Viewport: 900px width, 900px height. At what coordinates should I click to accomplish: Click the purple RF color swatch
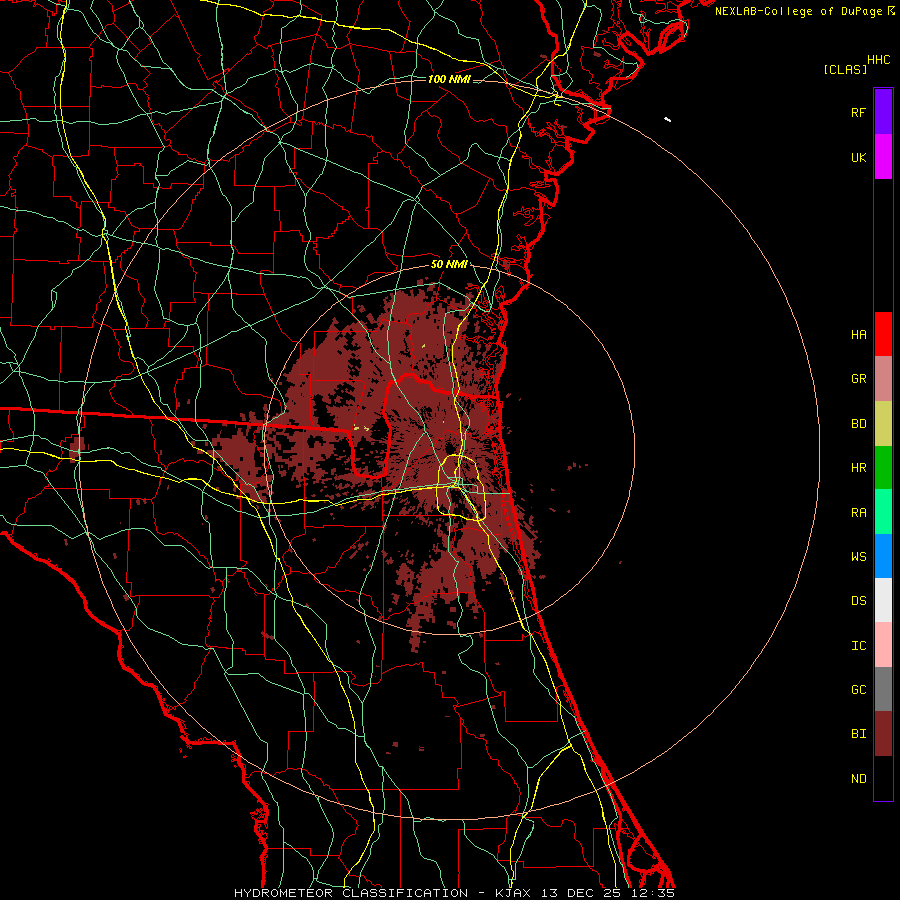click(x=883, y=111)
